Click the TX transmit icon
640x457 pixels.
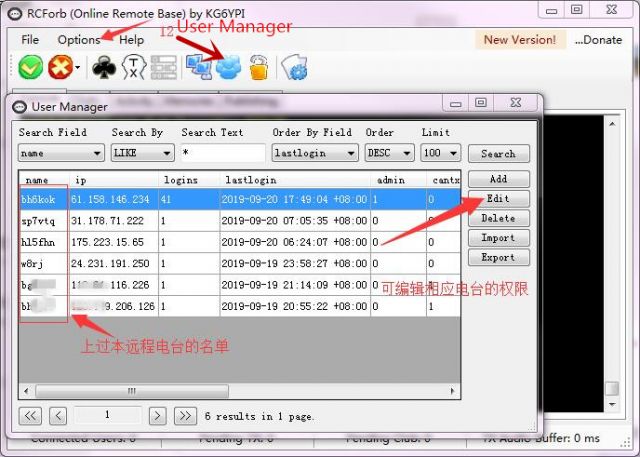pyautogui.click(x=133, y=68)
